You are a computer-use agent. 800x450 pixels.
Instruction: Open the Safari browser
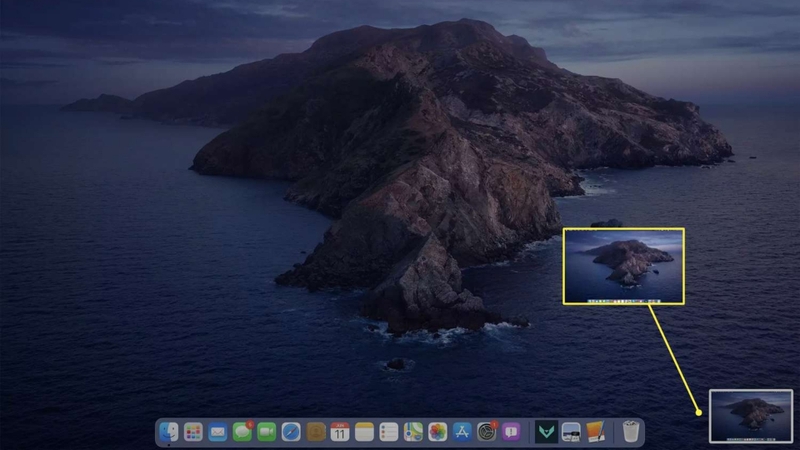(291, 432)
